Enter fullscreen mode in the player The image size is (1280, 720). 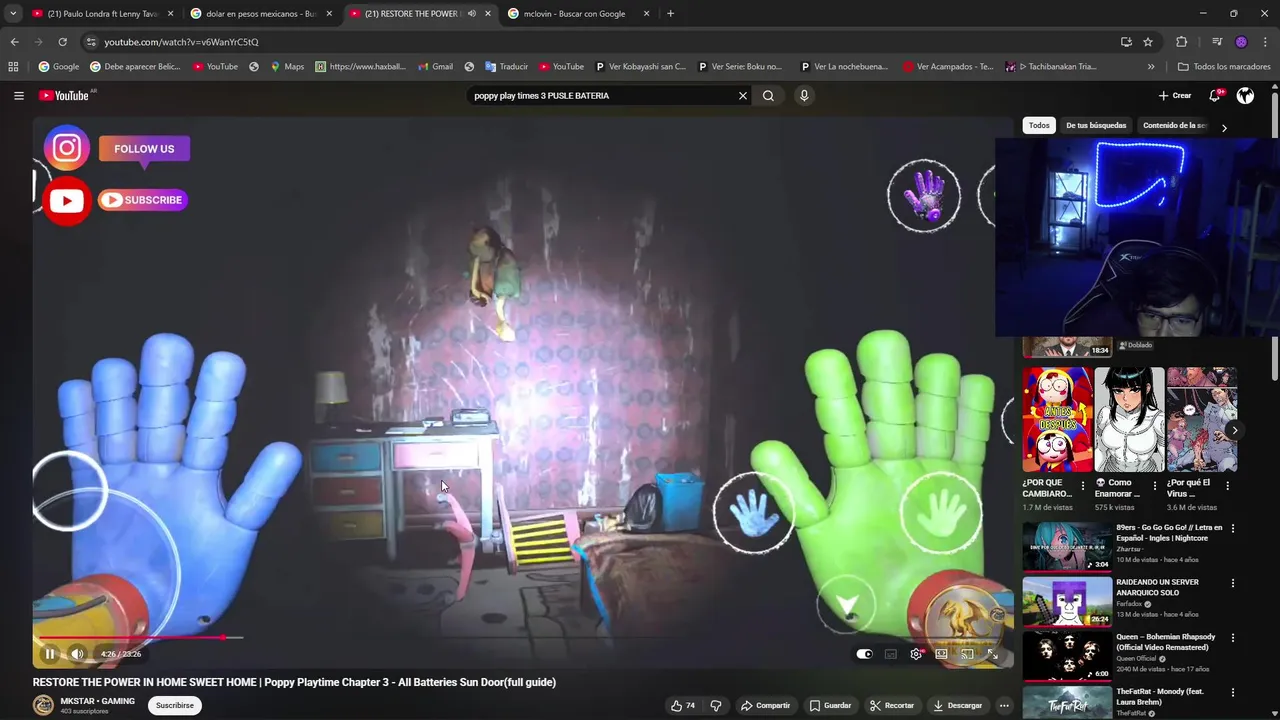tap(992, 654)
